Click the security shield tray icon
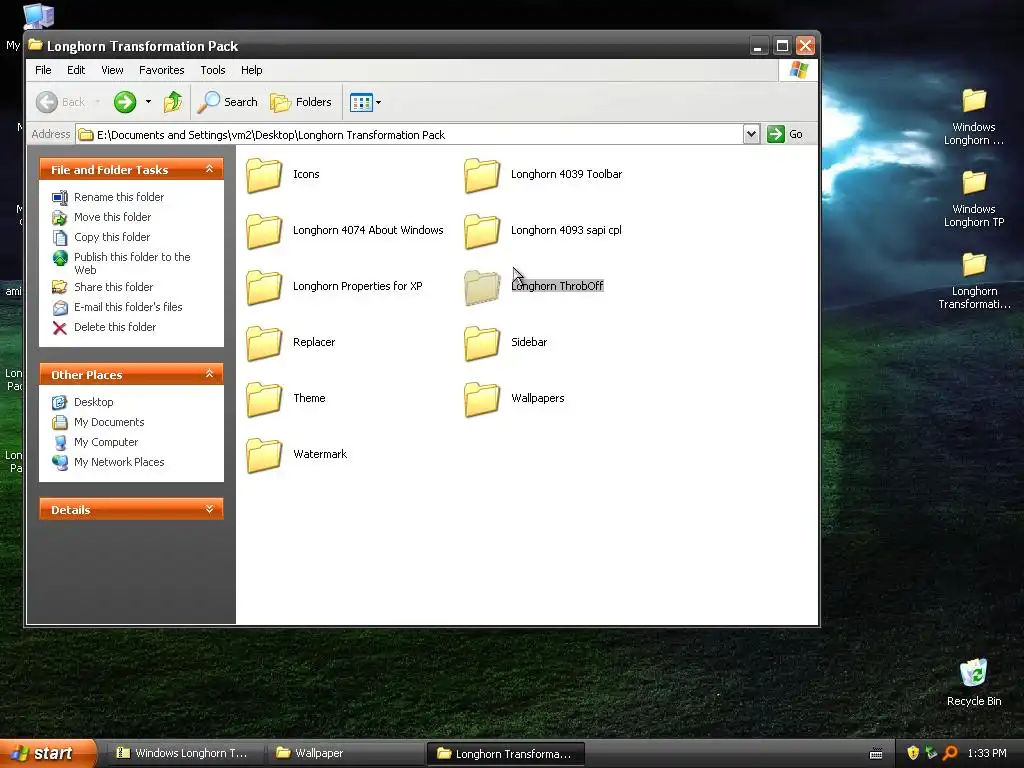1024x768 pixels. click(913, 753)
